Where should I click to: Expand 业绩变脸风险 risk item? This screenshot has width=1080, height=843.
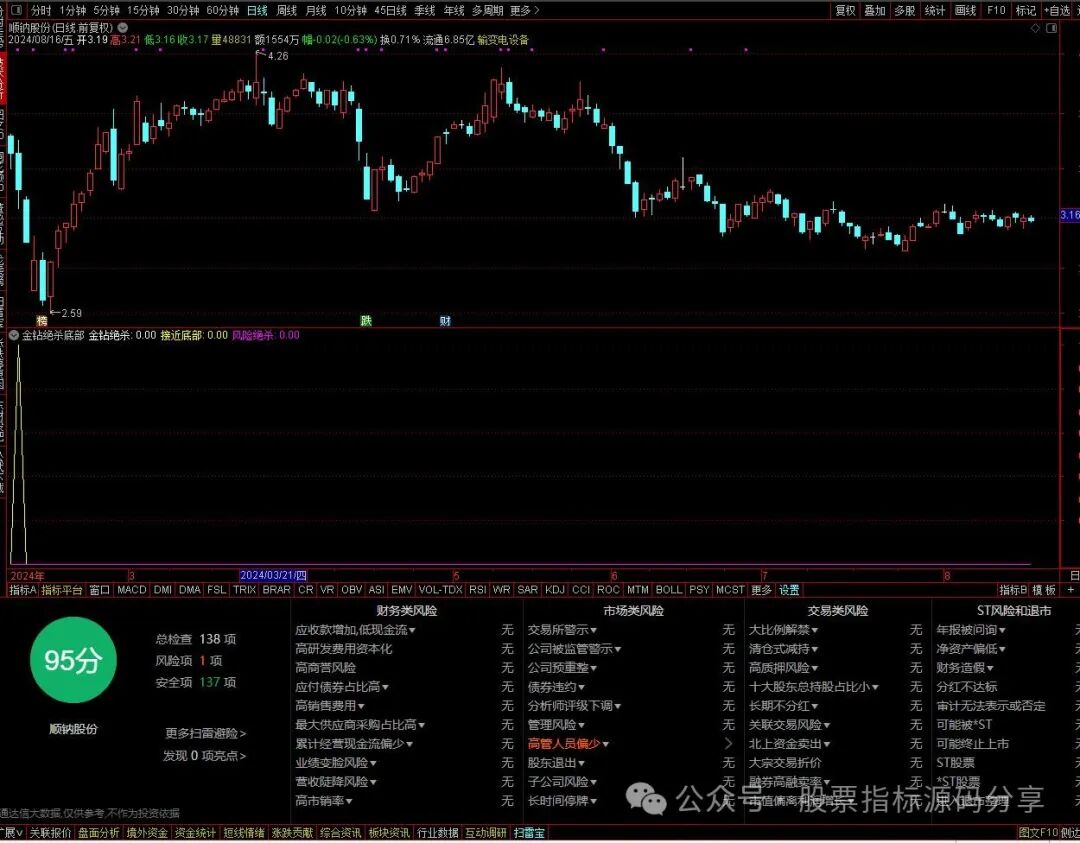pos(336,762)
